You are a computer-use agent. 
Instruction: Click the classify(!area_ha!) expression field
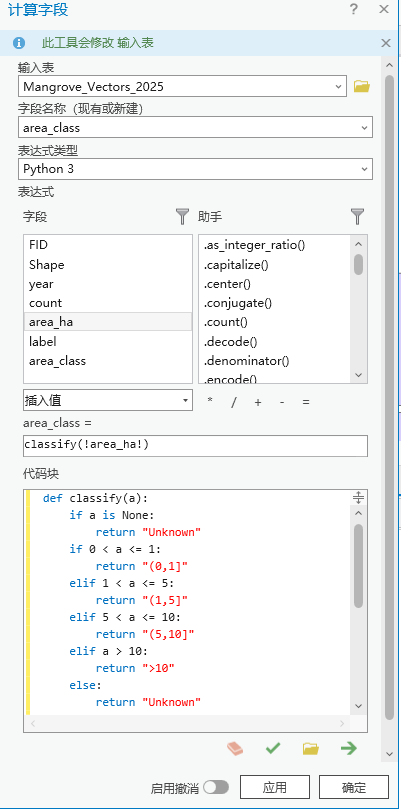point(195,446)
